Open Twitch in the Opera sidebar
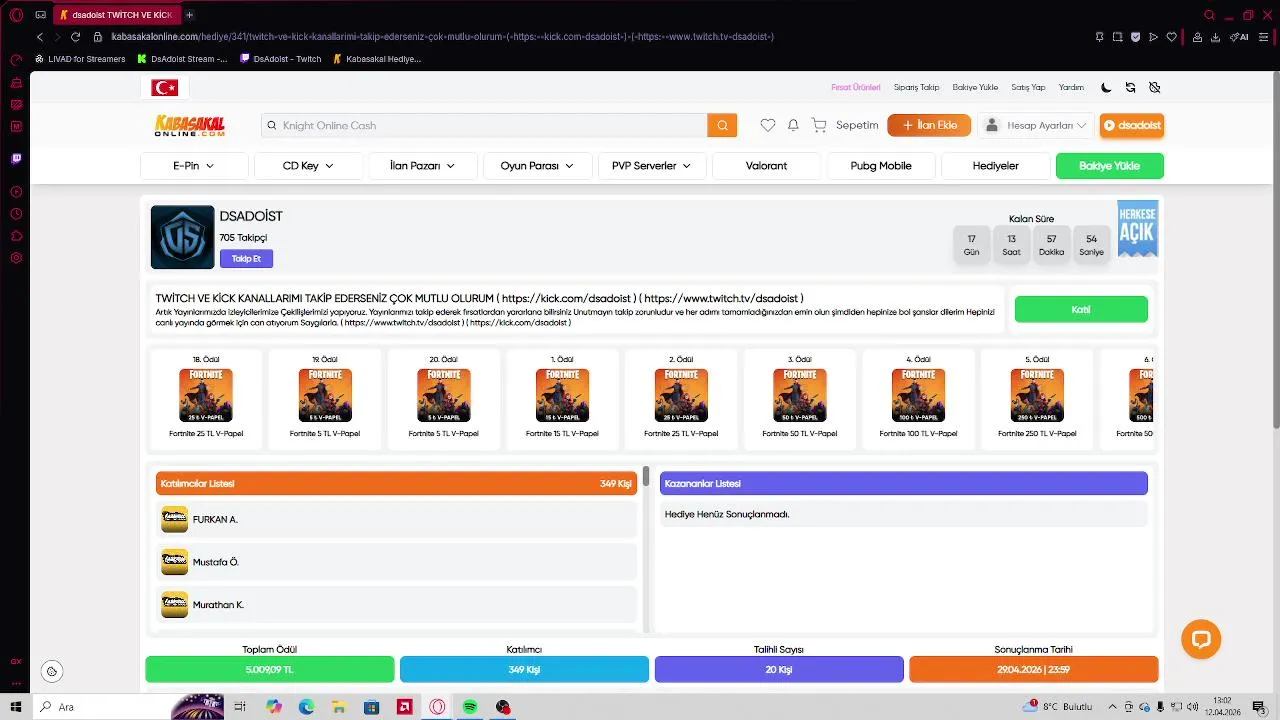The height and width of the screenshot is (720, 1280). coord(16,158)
